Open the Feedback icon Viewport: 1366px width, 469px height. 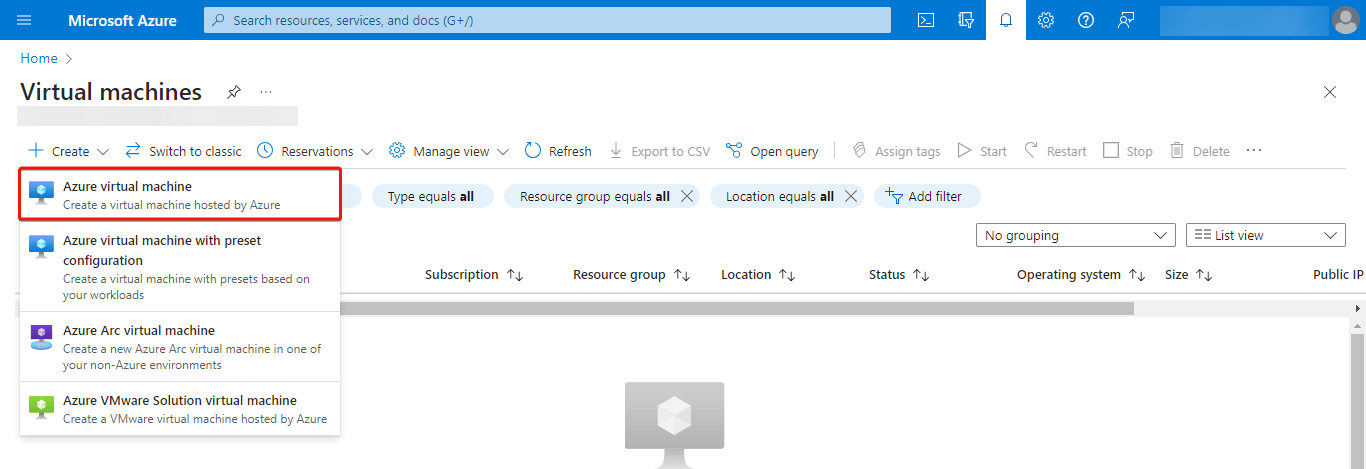[1126, 20]
